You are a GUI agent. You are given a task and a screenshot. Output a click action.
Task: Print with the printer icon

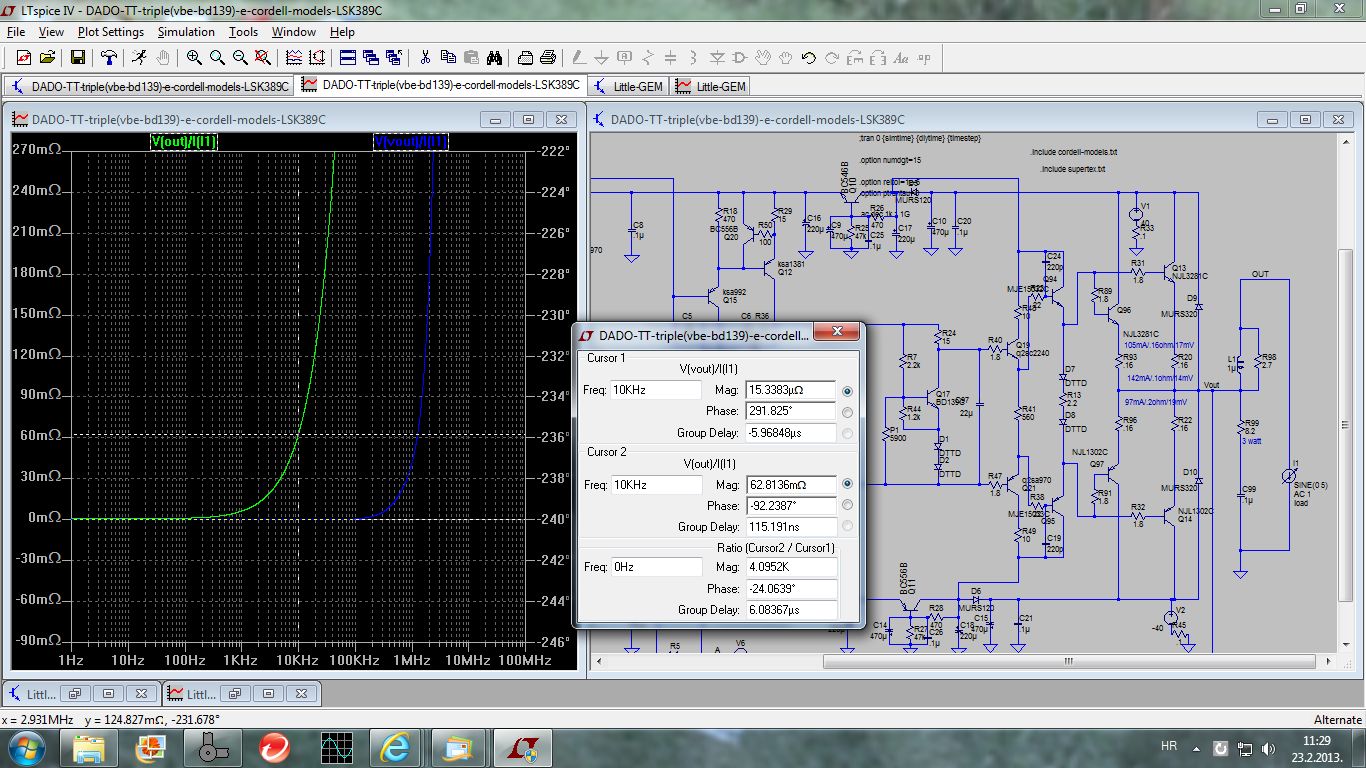pyautogui.click(x=548, y=57)
